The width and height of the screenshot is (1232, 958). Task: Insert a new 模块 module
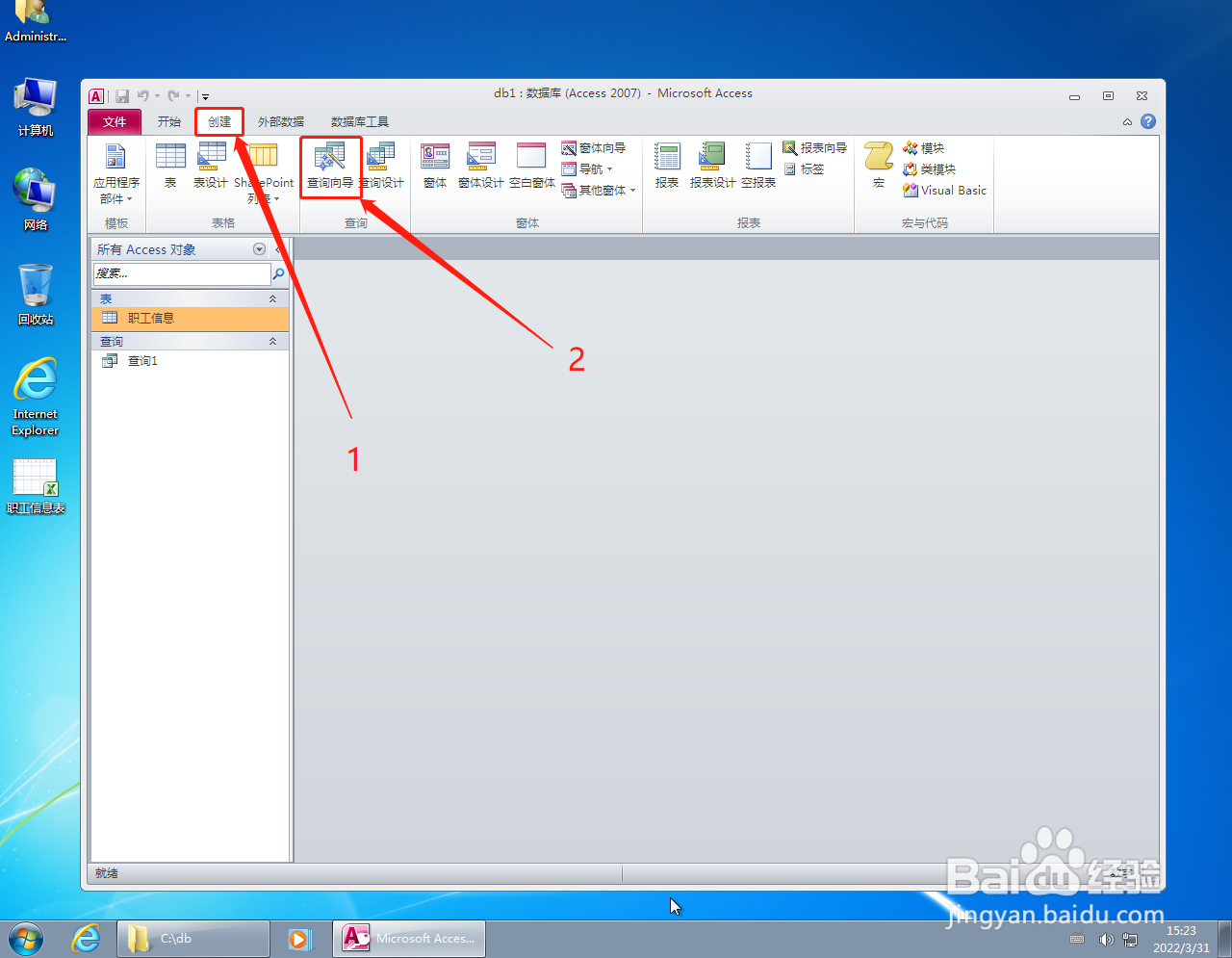point(923,148)
